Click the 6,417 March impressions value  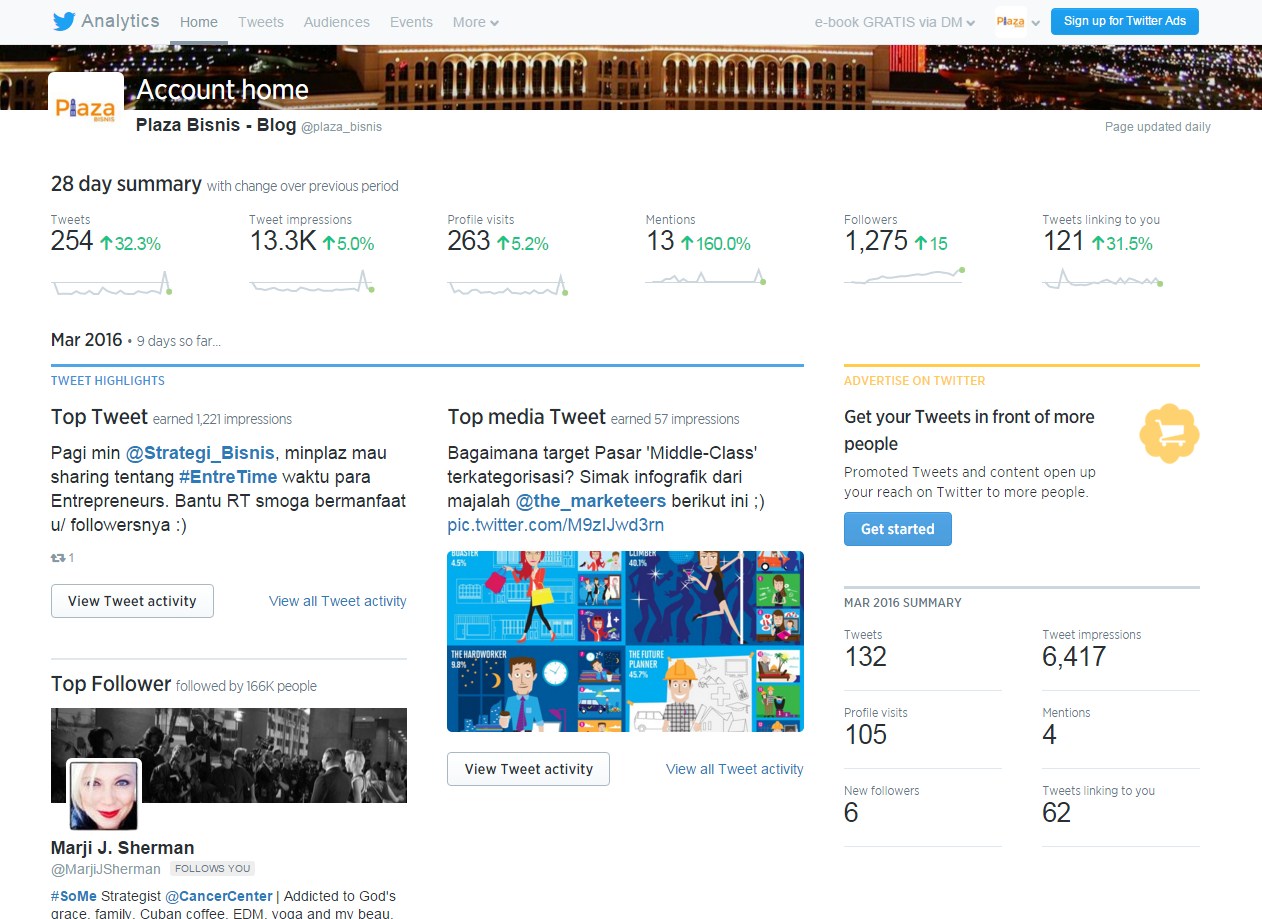[1074, 657]
